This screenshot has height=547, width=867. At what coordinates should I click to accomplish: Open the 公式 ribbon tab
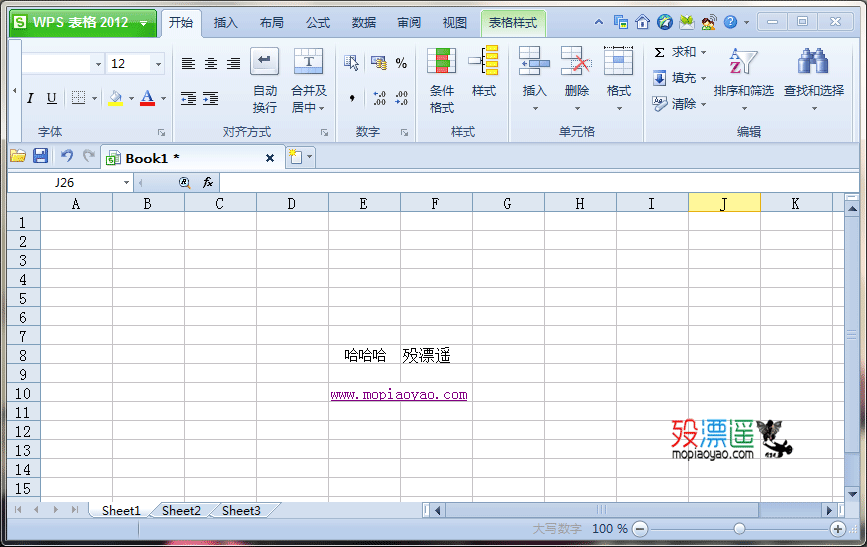coord(318,23)
